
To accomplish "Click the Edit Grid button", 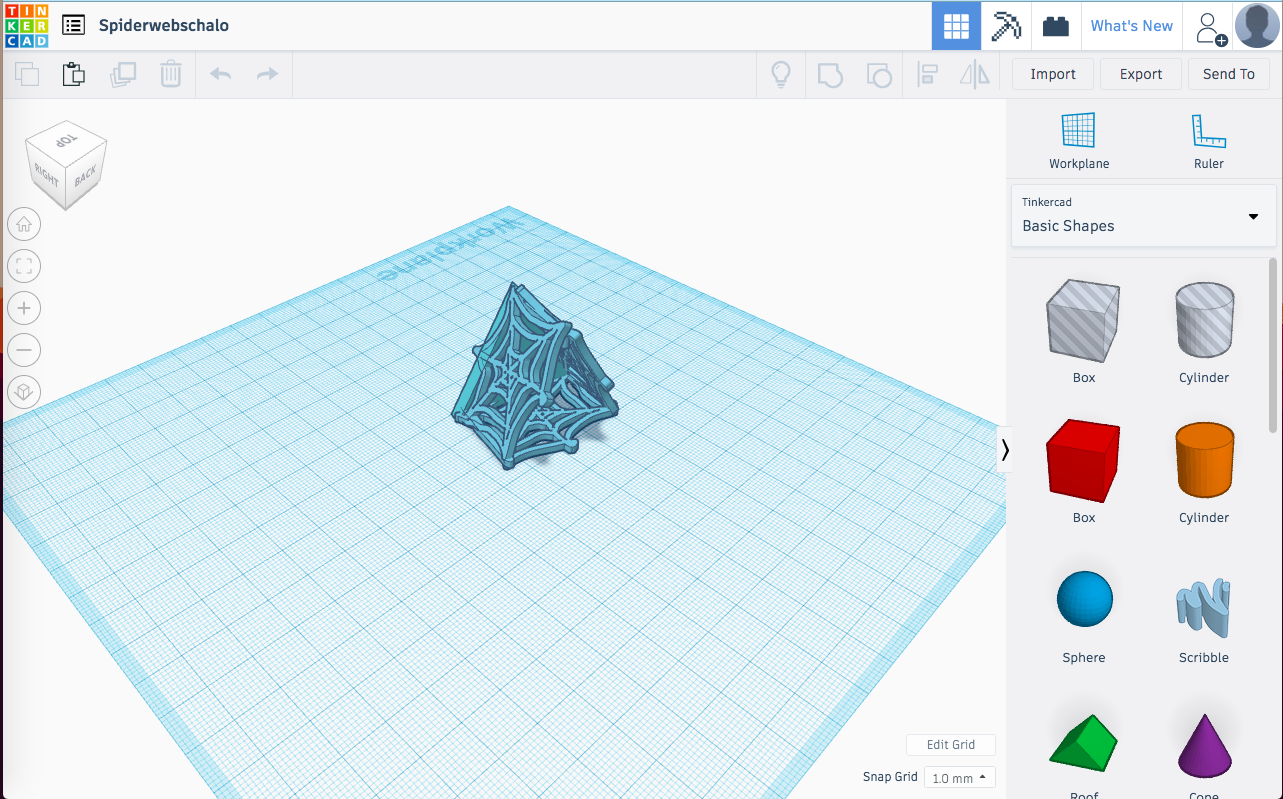I will pyautogui.click(x=950, y=745).
